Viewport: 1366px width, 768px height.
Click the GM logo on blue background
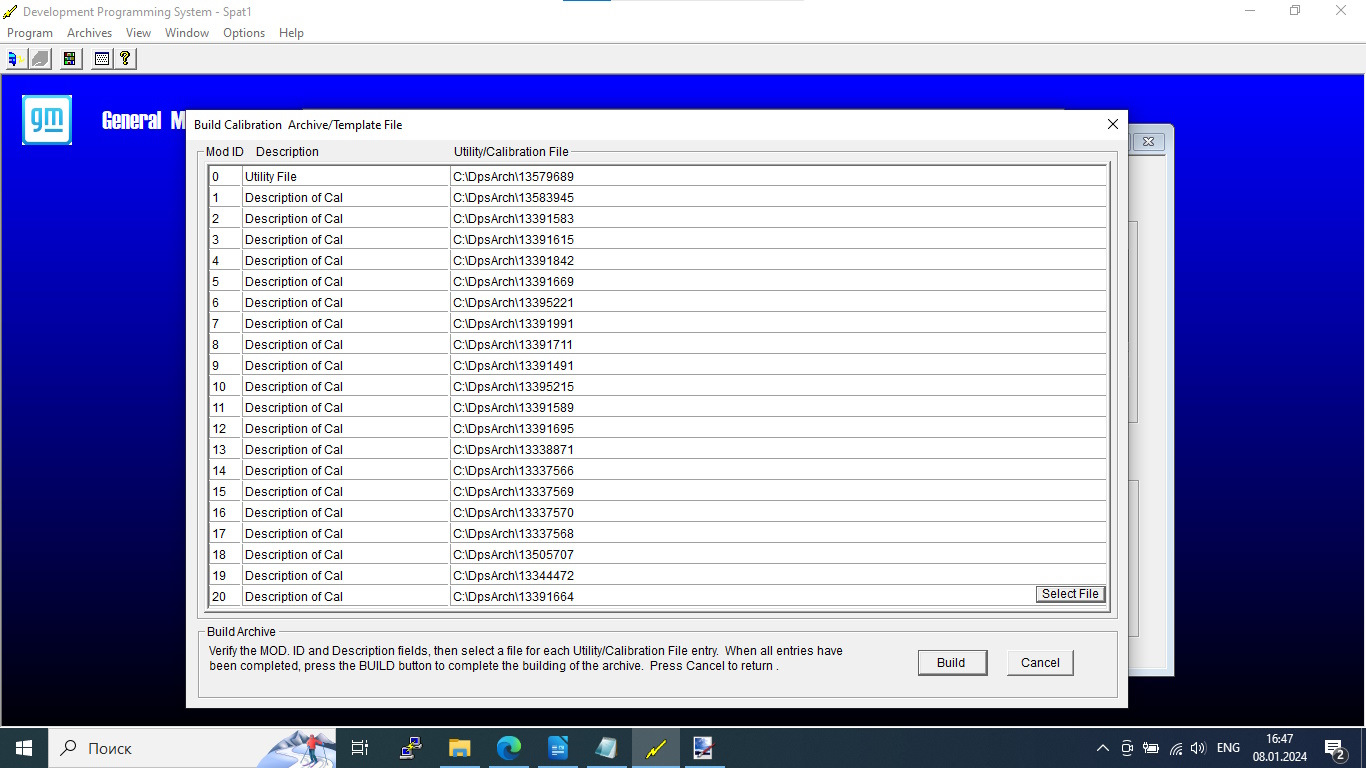47,120
